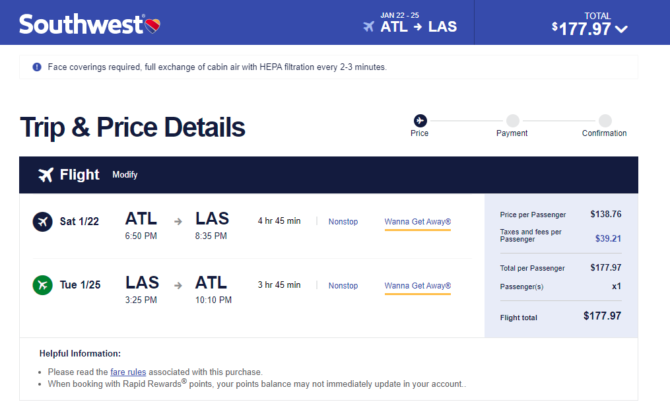This screenshot has height=408, width=670.
Task: Click the green return flight icon for Tue 1/25
Action: click(43, 285)
